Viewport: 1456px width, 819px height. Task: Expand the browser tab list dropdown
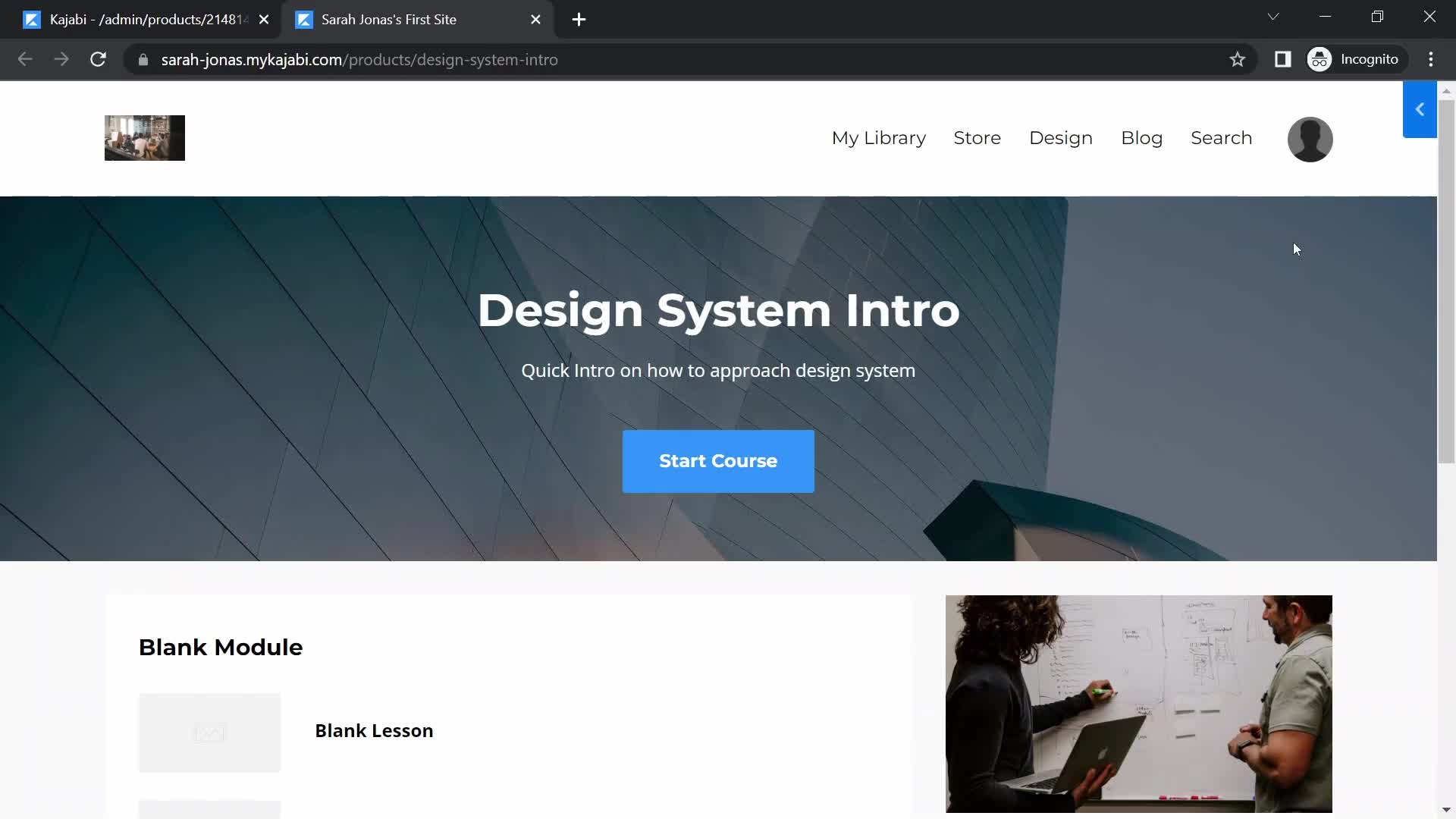click(x=1273, y=17)
